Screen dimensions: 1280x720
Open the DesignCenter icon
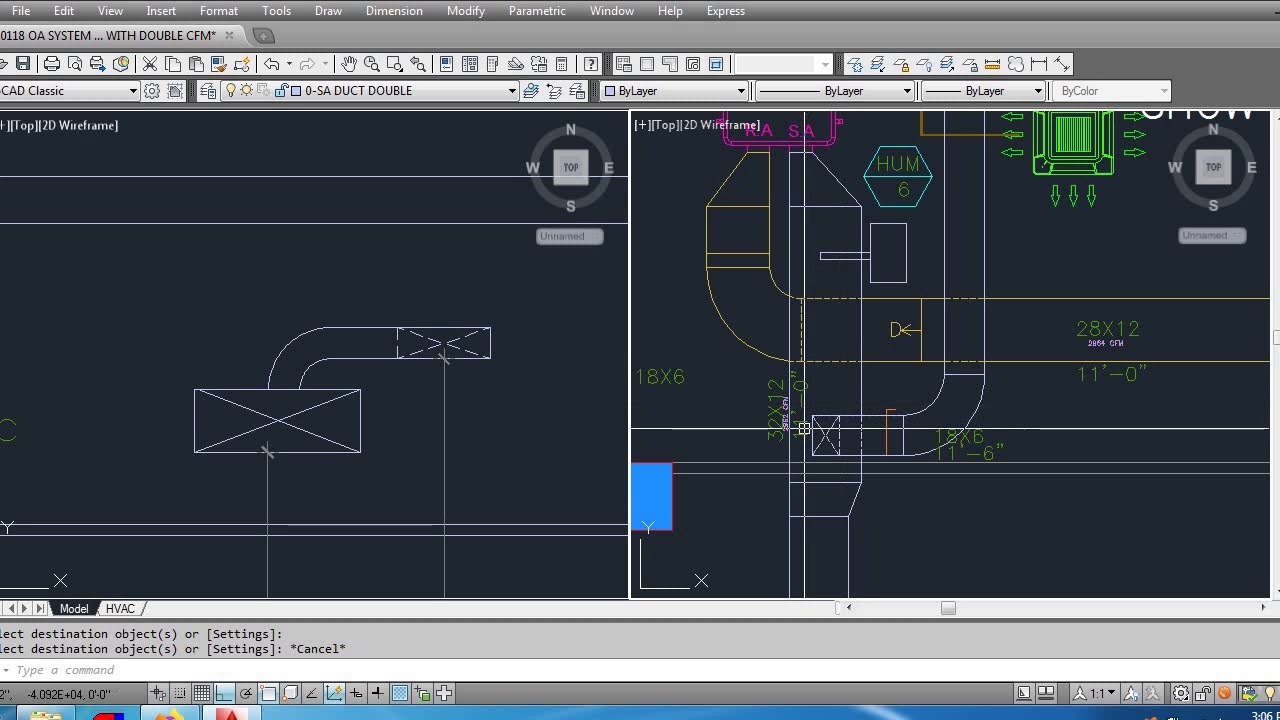[469, 64]
